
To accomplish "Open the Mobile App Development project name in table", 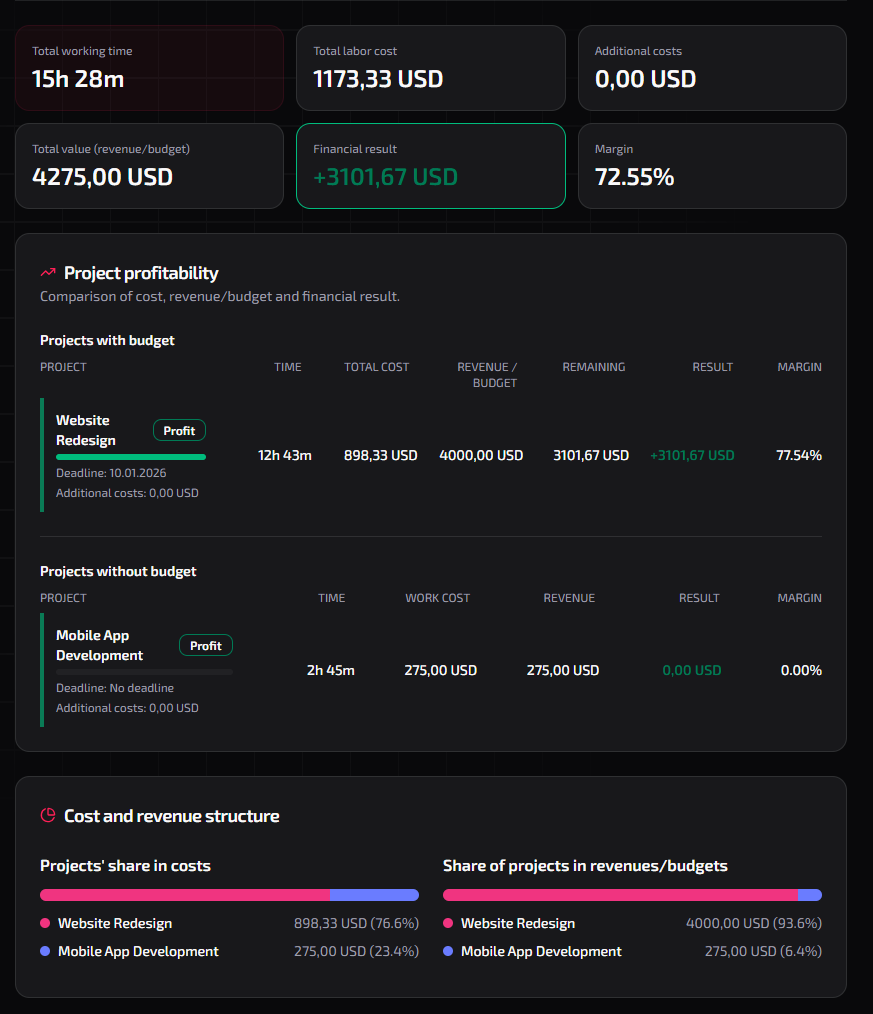I will click(x=99, y=645).
